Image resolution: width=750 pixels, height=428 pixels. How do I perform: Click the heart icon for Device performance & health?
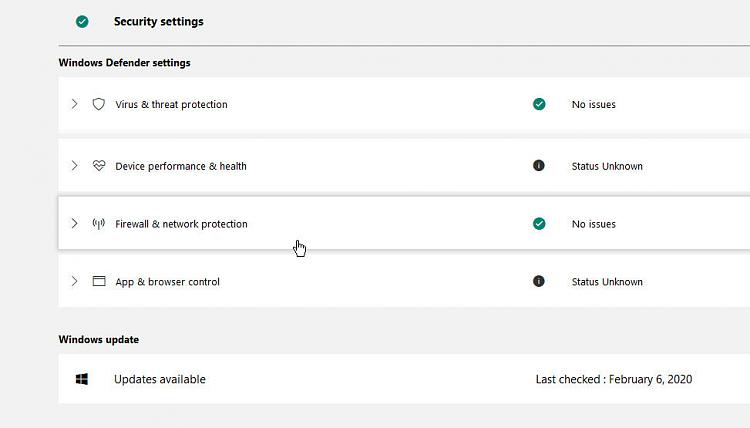tap(99, 165)
